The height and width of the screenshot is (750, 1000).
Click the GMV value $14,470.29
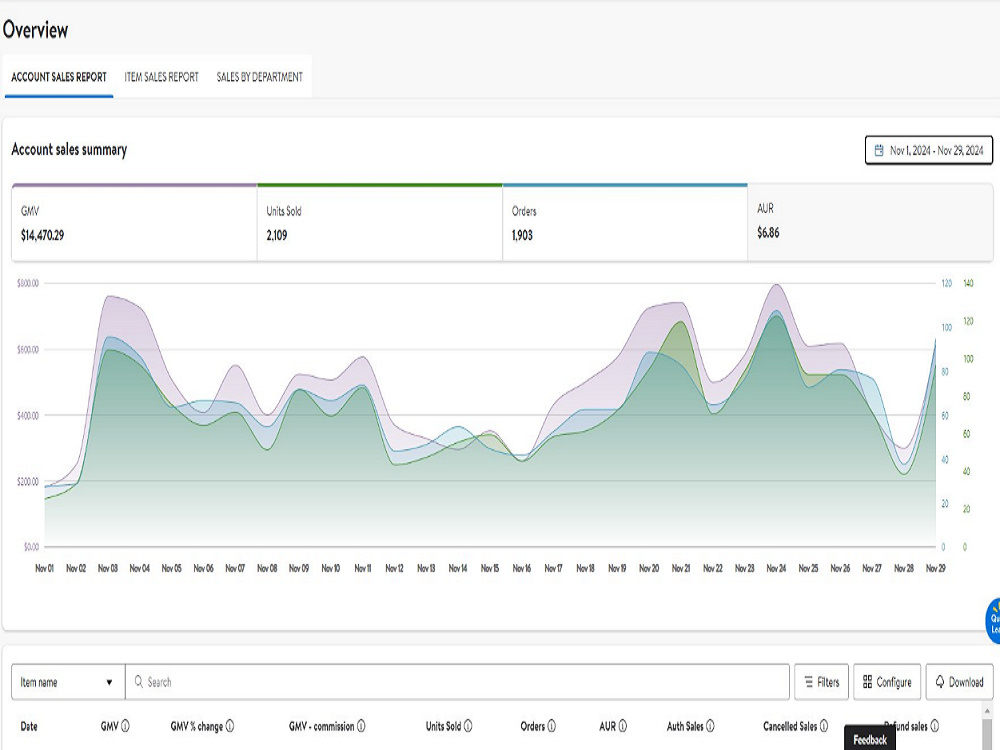[x=42, y=235]
